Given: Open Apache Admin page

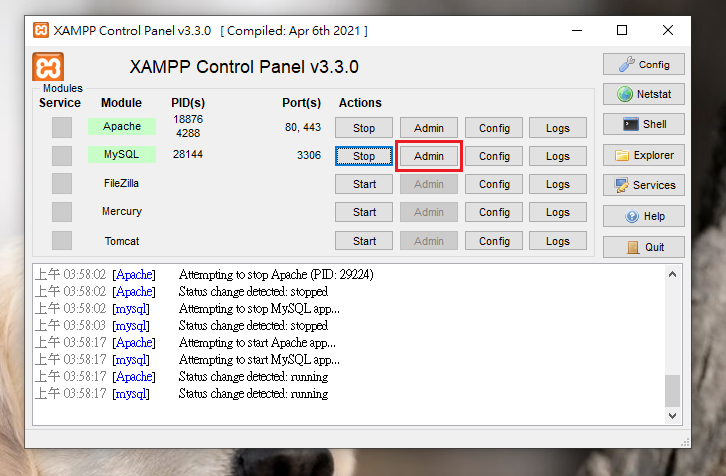Looking at the screenshot, I should [x=429, y=128].
